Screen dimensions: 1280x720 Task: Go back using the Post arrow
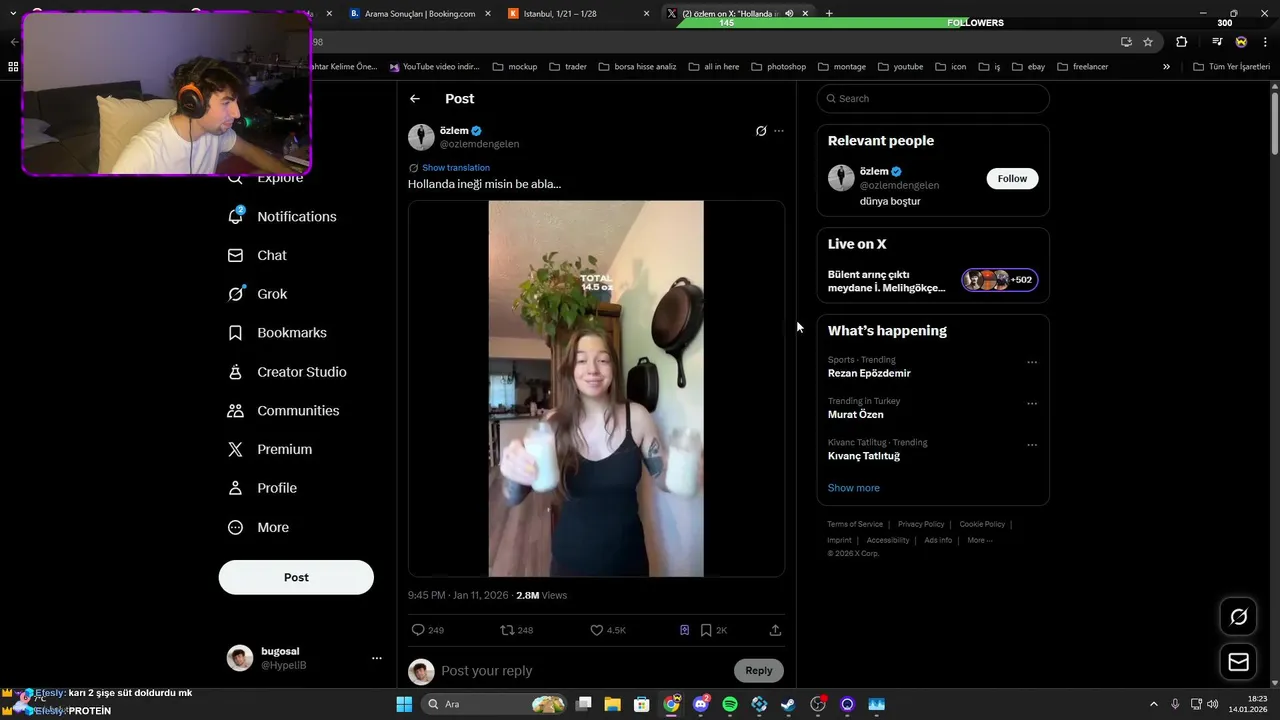click(x=415, y=99)
